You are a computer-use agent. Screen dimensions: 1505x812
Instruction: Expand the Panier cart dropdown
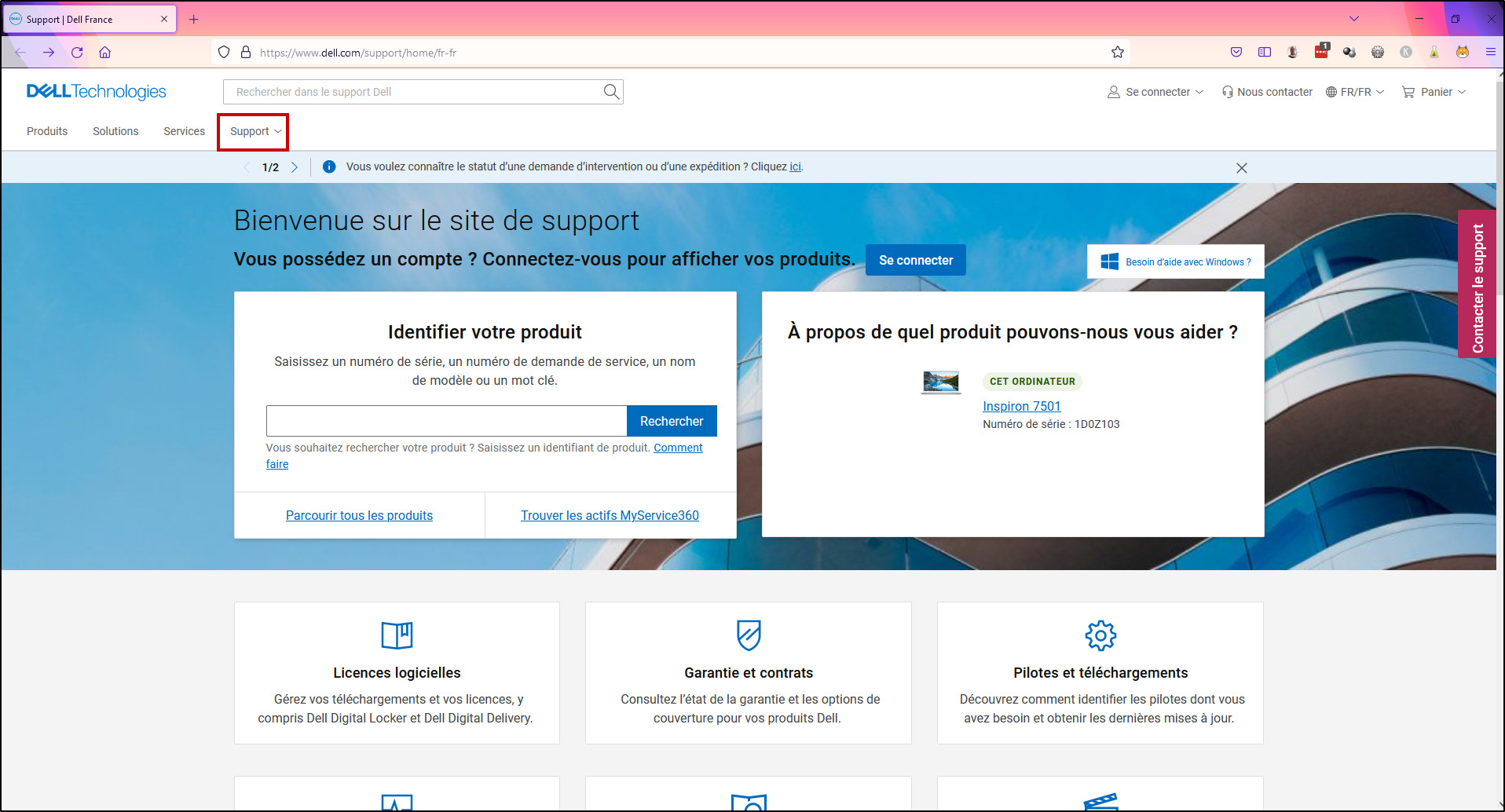[x=1434, y=92]
